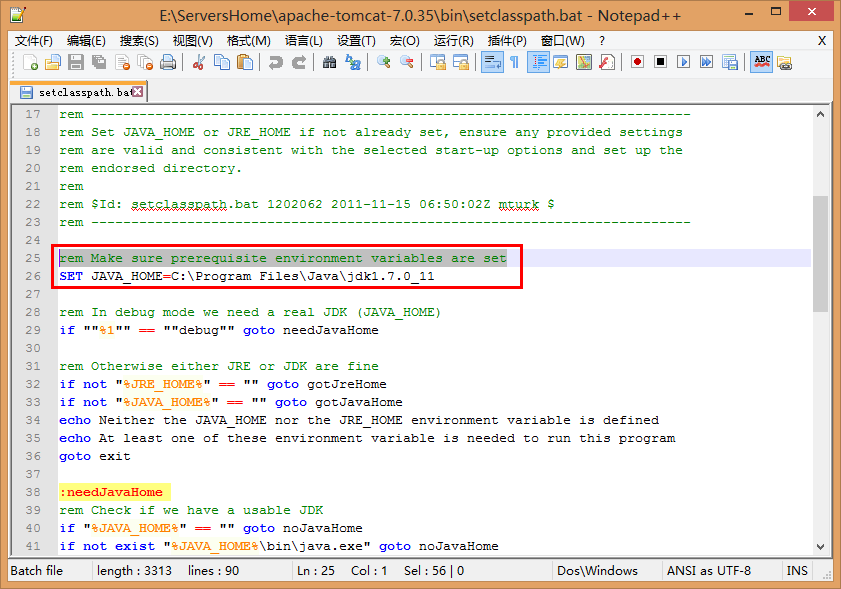
Task: Toggle synchronize horizontal scrolling icon
Action: [461, 63]
